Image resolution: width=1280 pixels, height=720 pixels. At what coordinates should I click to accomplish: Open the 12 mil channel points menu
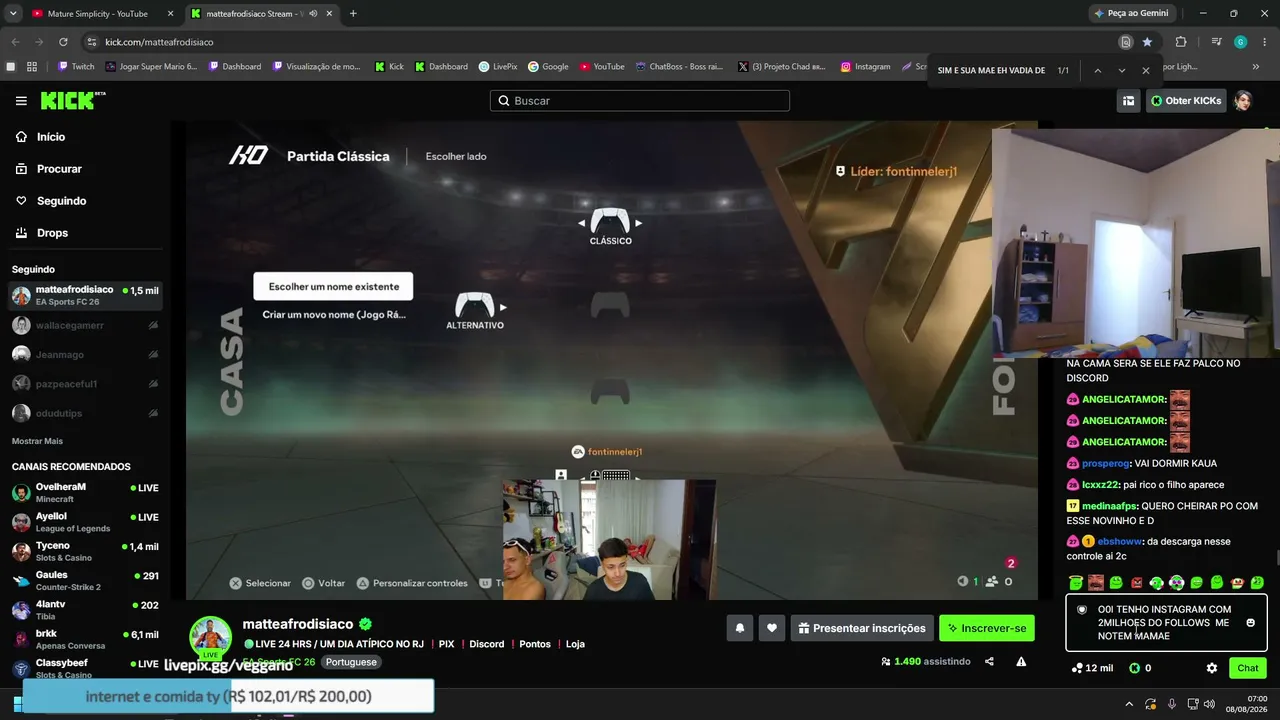click(x=1091, y=668)
